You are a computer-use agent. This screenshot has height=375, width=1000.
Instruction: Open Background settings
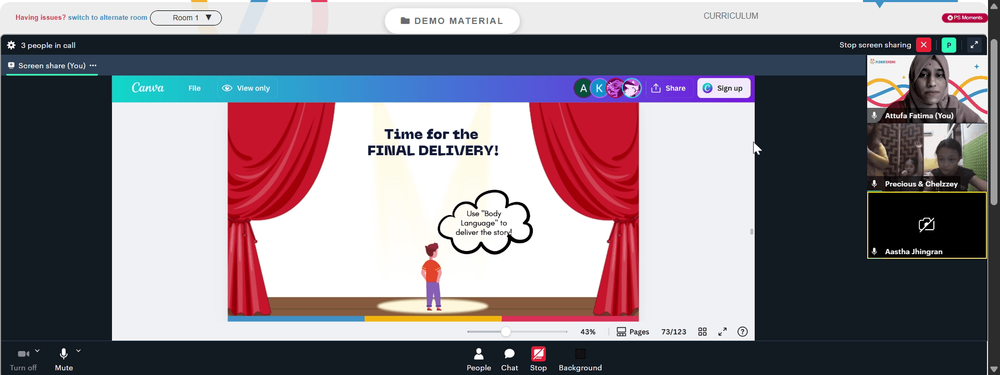(580, 359)
